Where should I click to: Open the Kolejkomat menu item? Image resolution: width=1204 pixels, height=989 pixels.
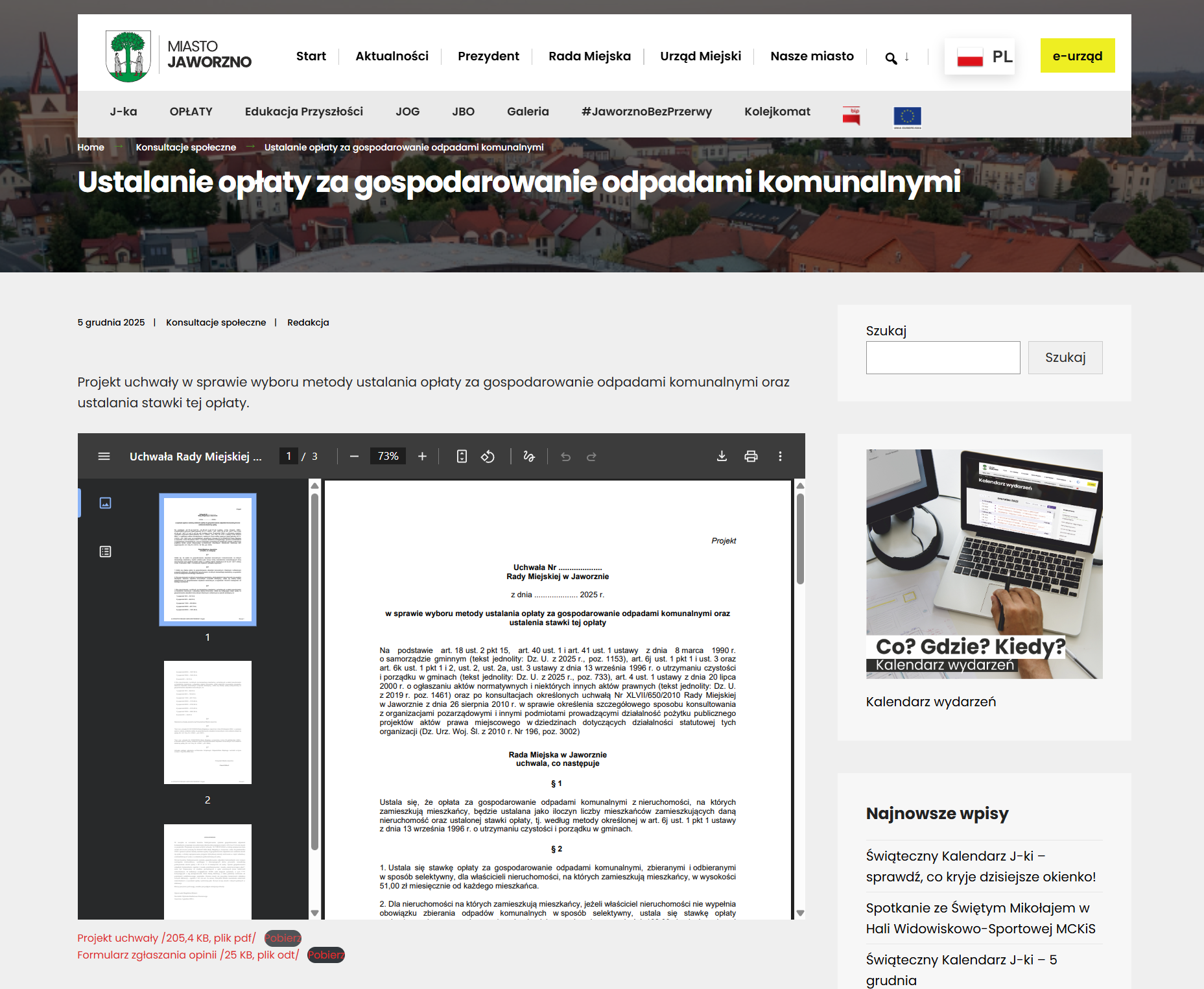[777, 112]
